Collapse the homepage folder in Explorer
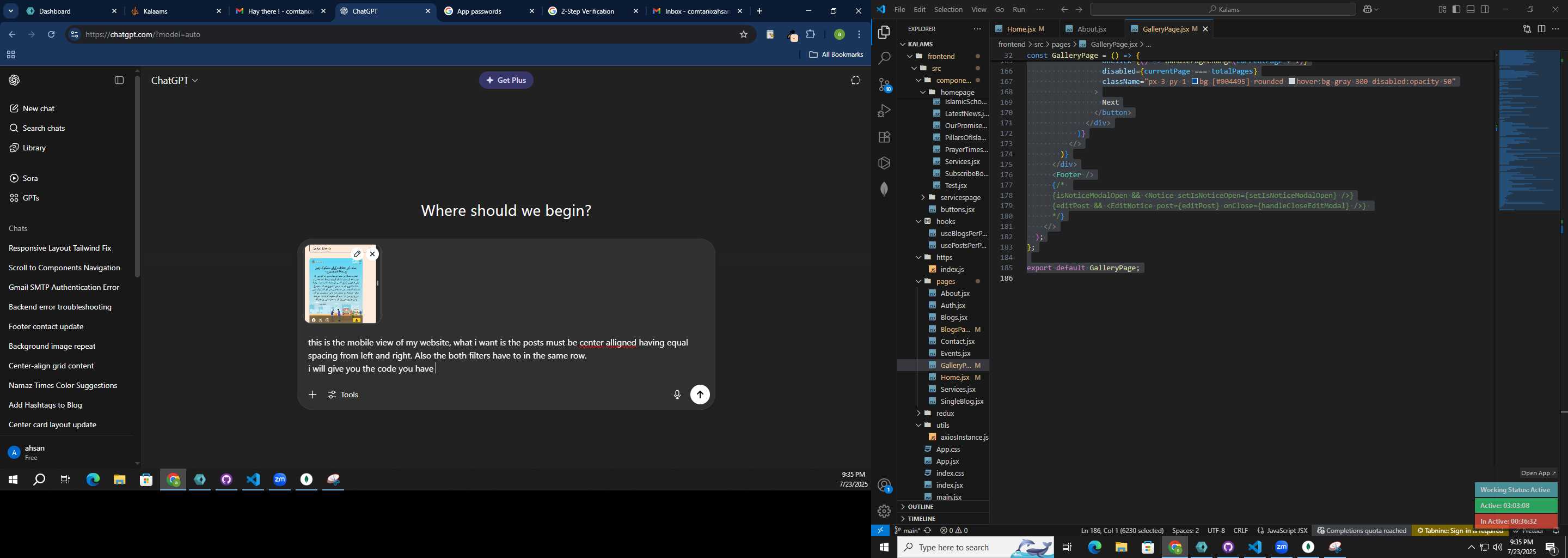This screenshot has width=1568, height=558. click(923, 93)
